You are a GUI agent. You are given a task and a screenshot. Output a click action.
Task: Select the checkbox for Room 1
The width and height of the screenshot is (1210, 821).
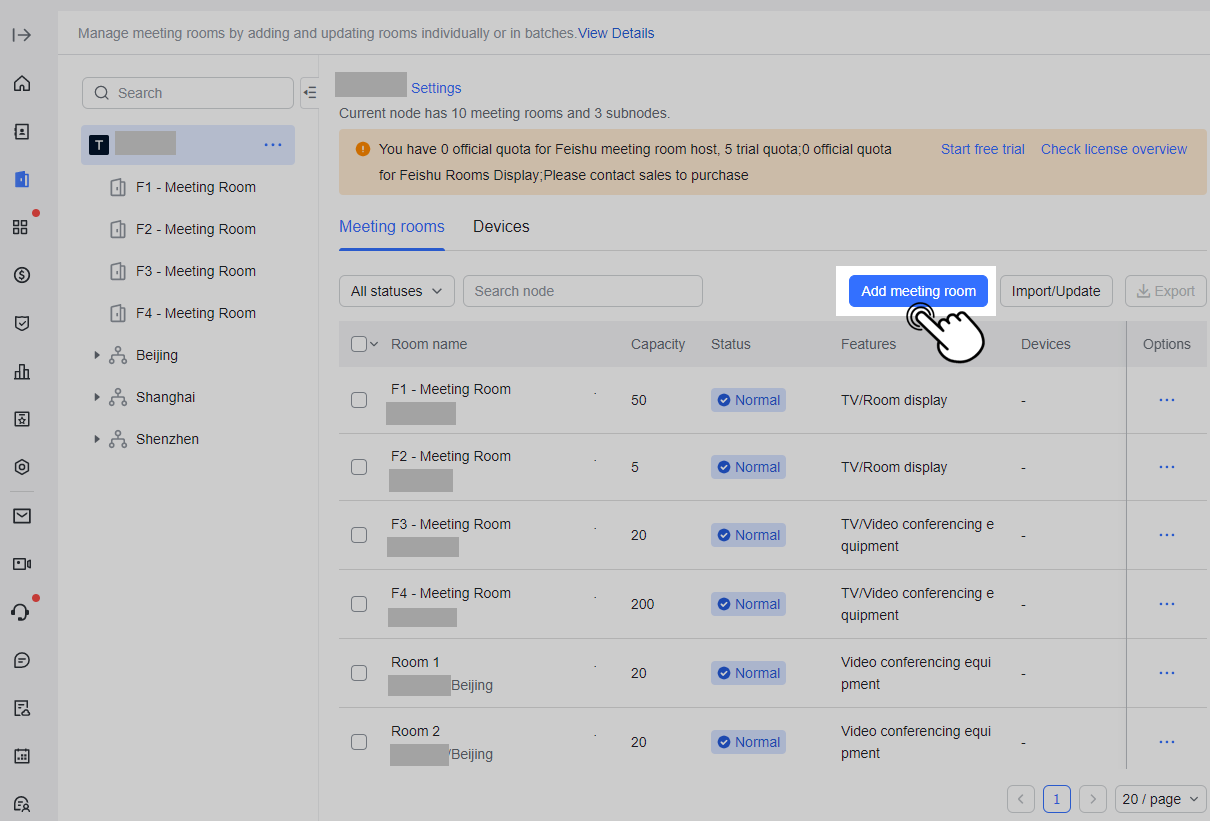pos(359,673)
